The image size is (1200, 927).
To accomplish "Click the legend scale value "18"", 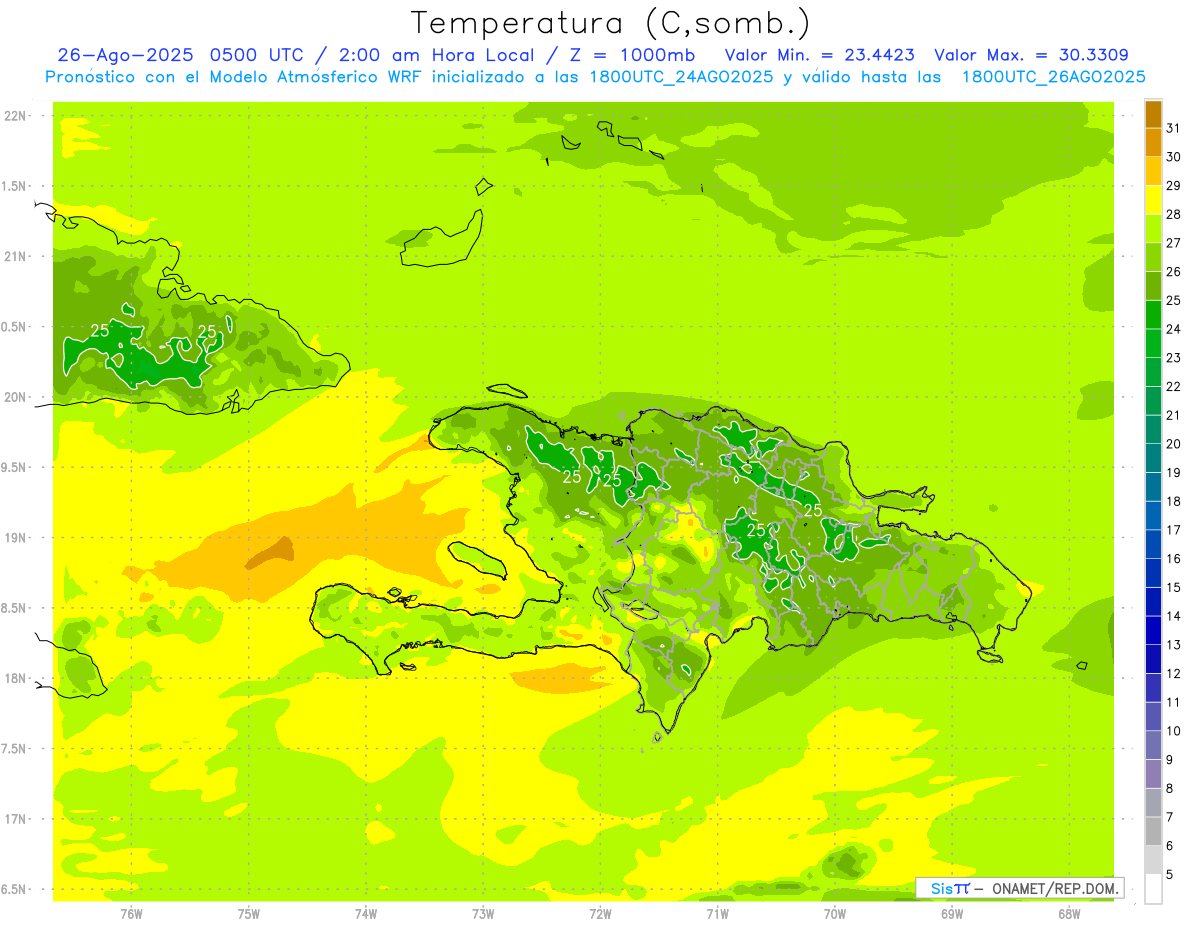I will pos(1174,501).
